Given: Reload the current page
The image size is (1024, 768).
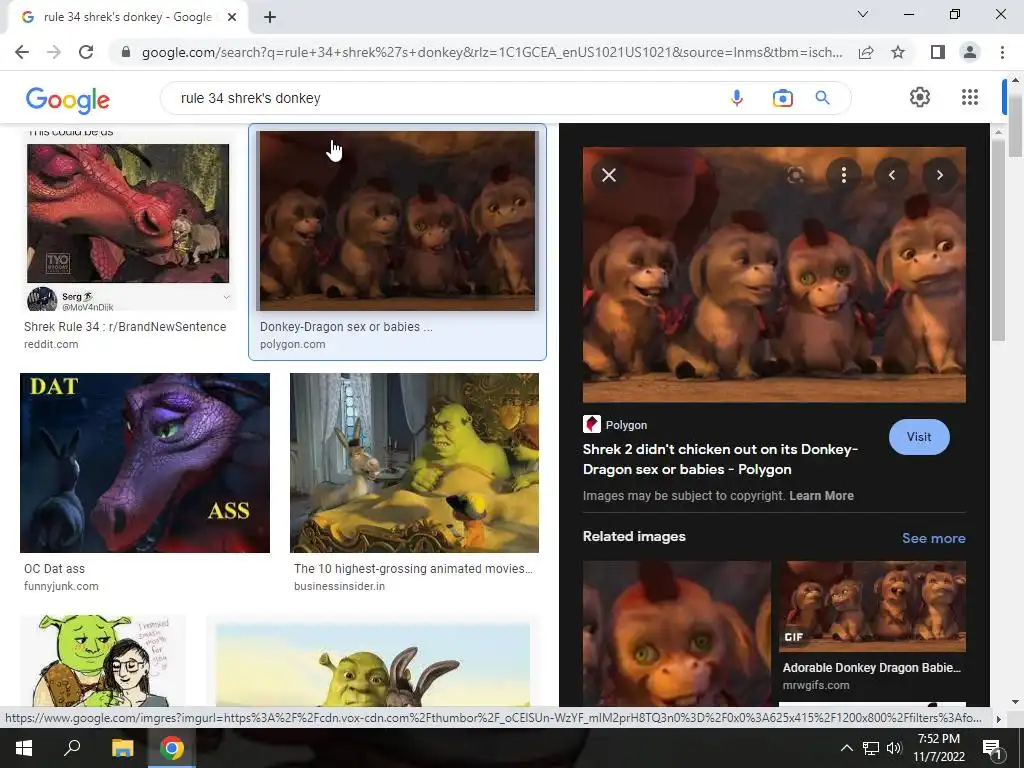Looking at the screenshot, I should pos(86,52).
